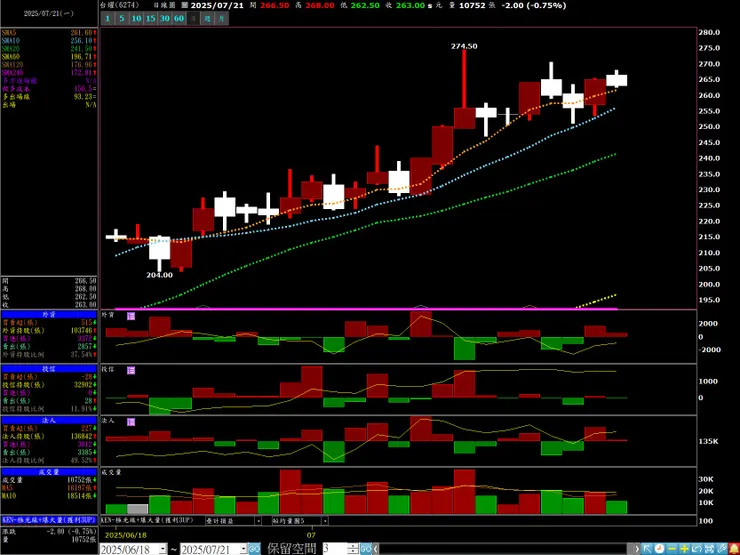This screenshot has width=740, height=555.
Task: Click the MA10 18514張 volume row
Action: tap(49, 496)
